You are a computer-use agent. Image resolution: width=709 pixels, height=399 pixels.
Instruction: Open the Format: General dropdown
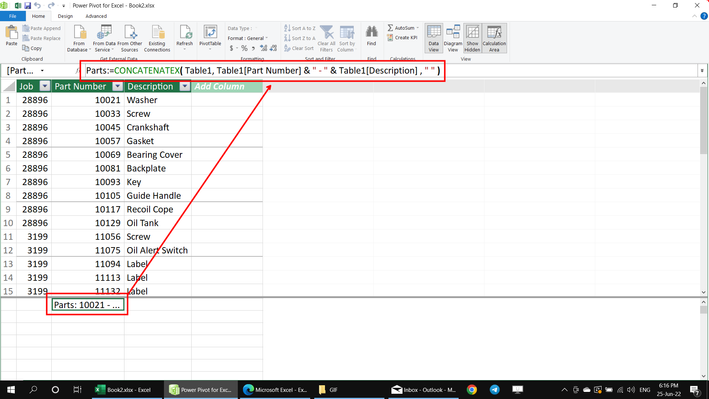coord(248,38)
